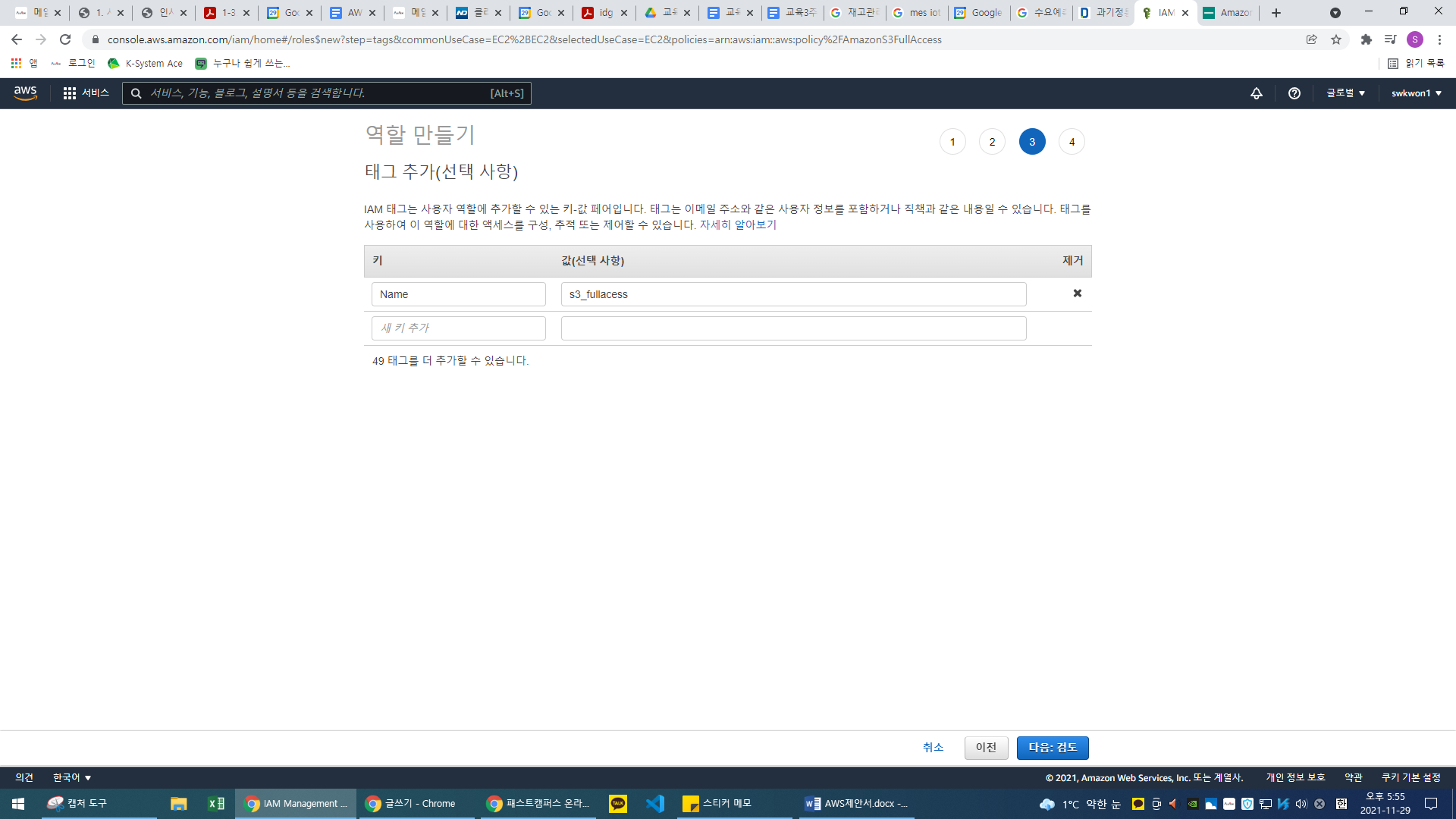
Task: Expand the swkwon1 account menu
Action: 1416,93
